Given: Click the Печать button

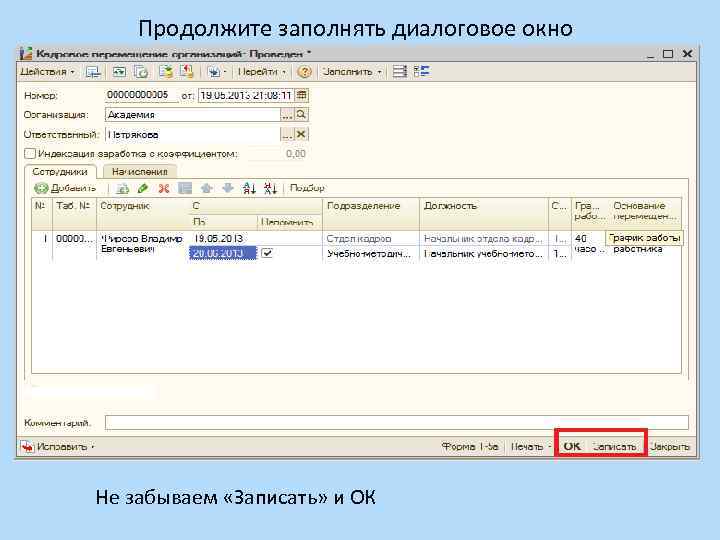Looking at the screenshot, I should point(527,446).
